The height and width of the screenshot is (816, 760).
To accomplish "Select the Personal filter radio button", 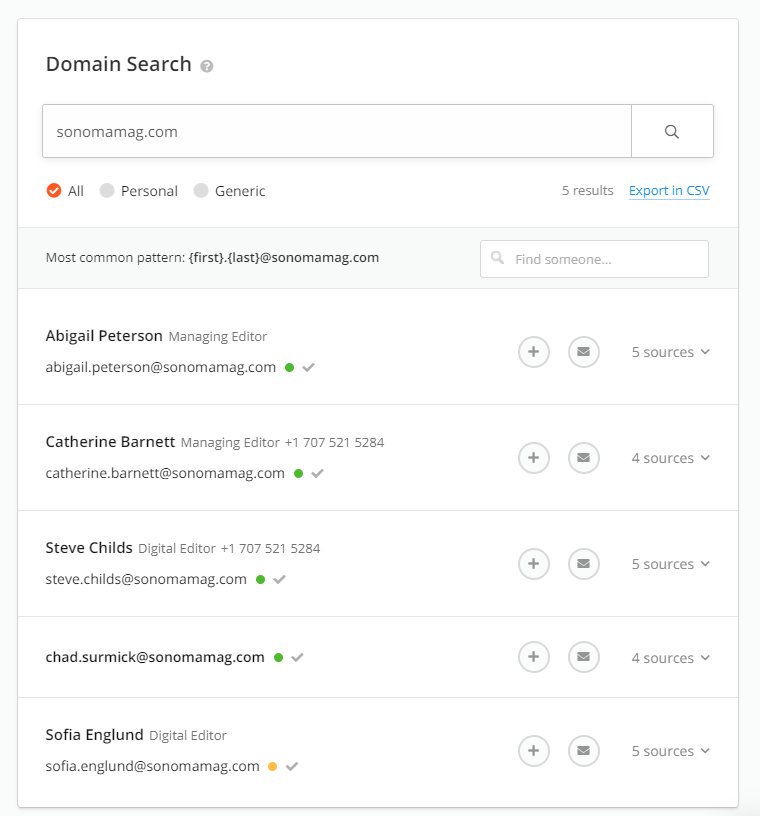I will 107,190.
